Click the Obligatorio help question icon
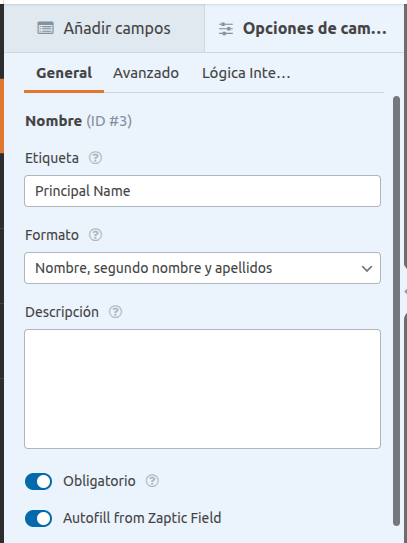The height and width of the screenshot is (543, 407). (152, 481)
